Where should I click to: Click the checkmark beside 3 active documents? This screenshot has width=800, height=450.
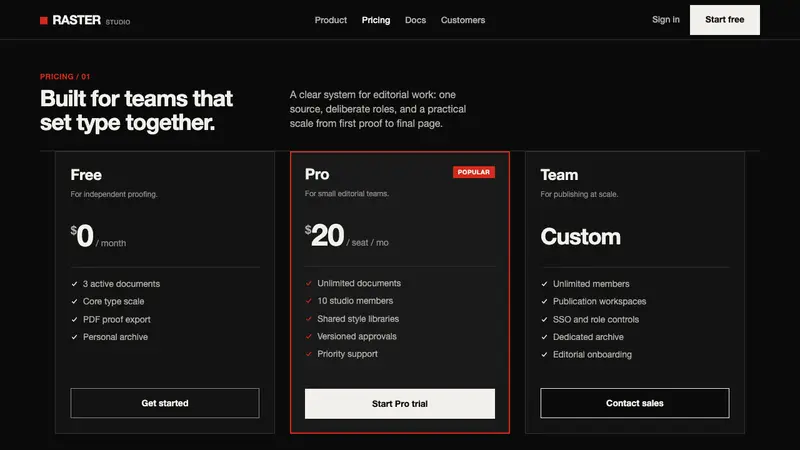tap(74, 284)
